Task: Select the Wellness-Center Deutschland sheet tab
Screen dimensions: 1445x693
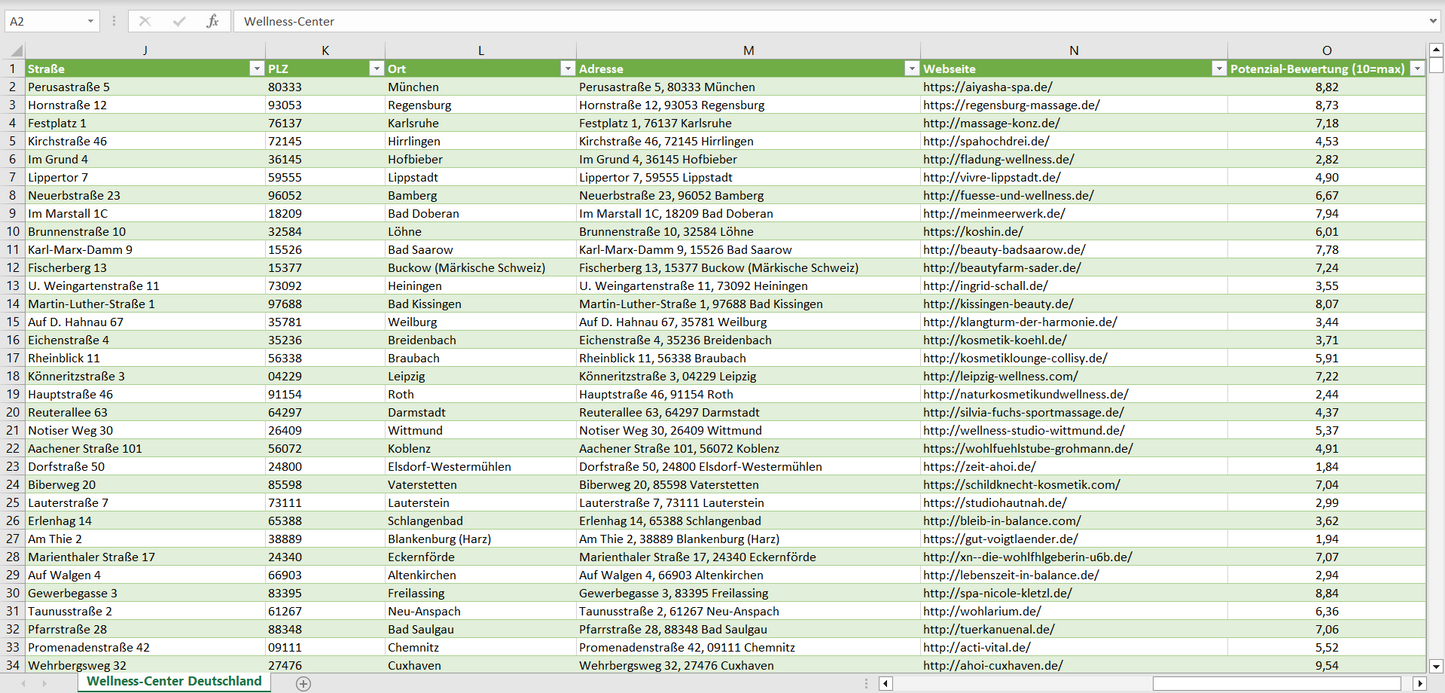Action: 174,682
